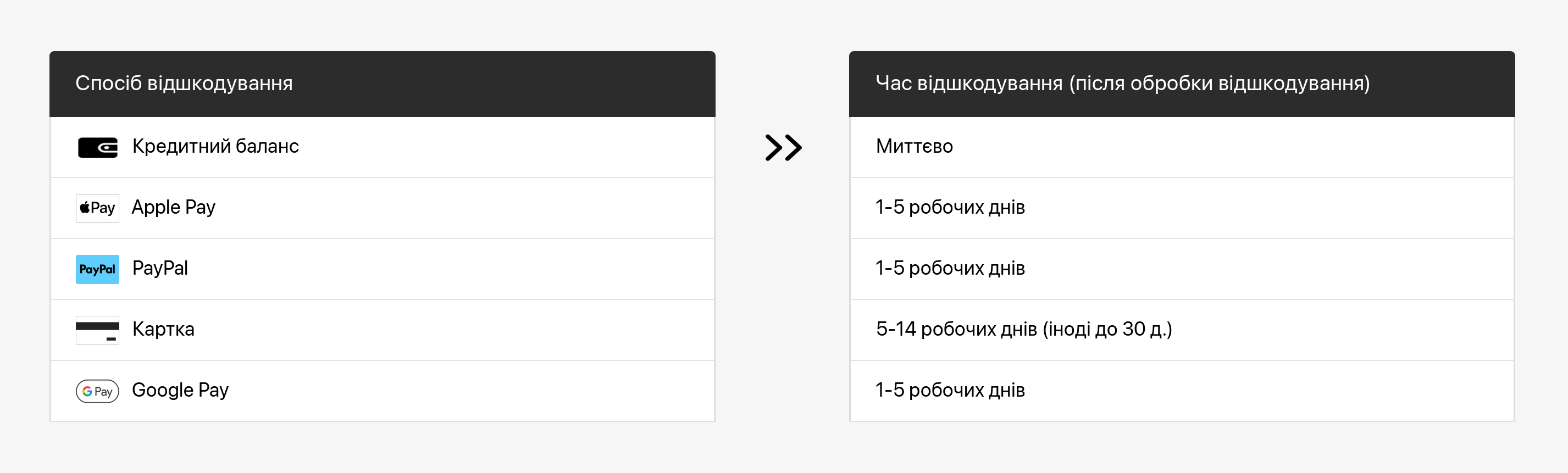Click the Google Pay logo icon
This screenshot has width=1568, height=473.
(97, 391)
